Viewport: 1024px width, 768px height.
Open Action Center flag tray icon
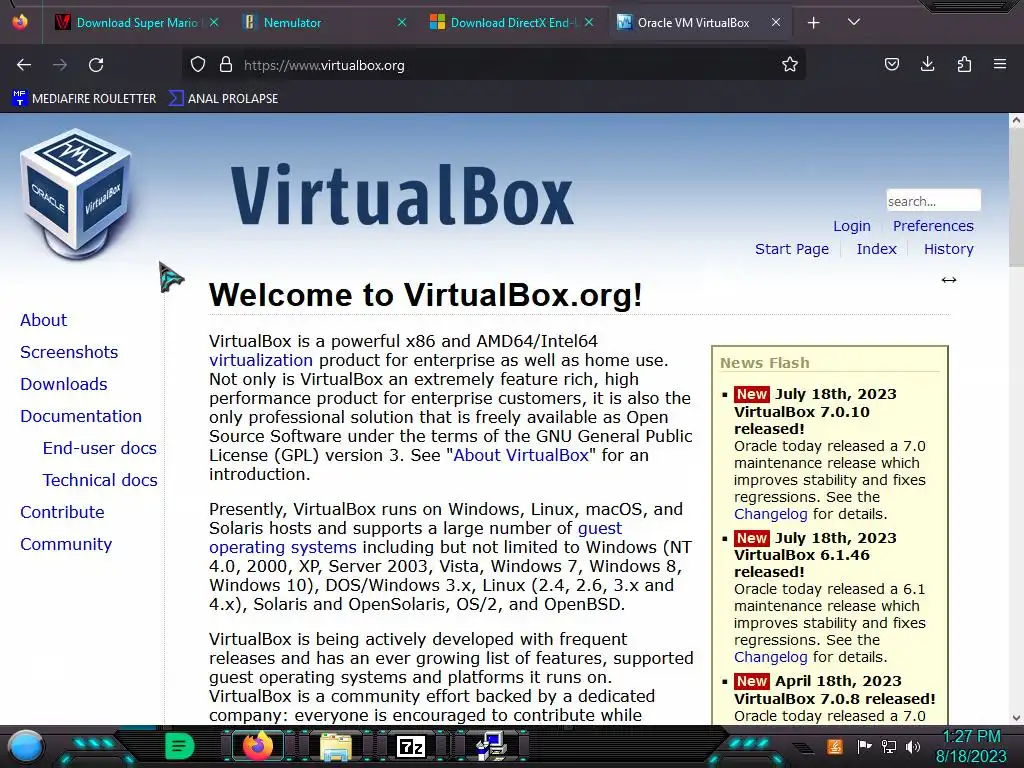[864, 746]
